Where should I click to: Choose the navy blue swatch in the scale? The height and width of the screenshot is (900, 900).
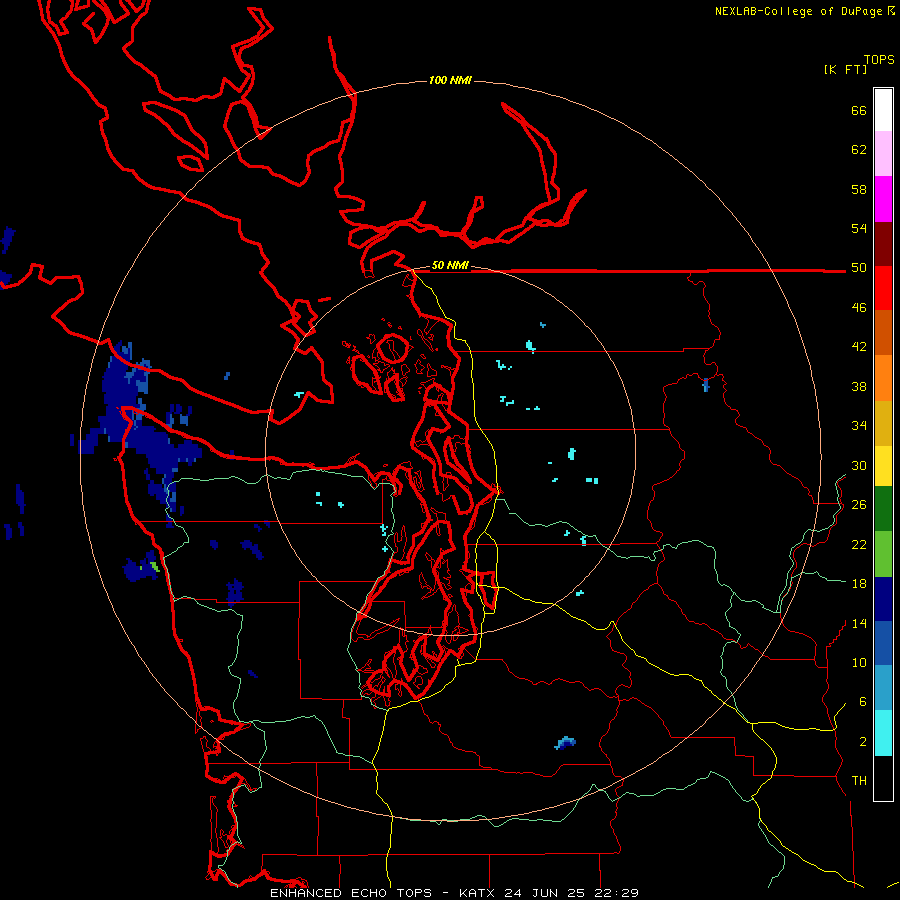click(883, 599)
